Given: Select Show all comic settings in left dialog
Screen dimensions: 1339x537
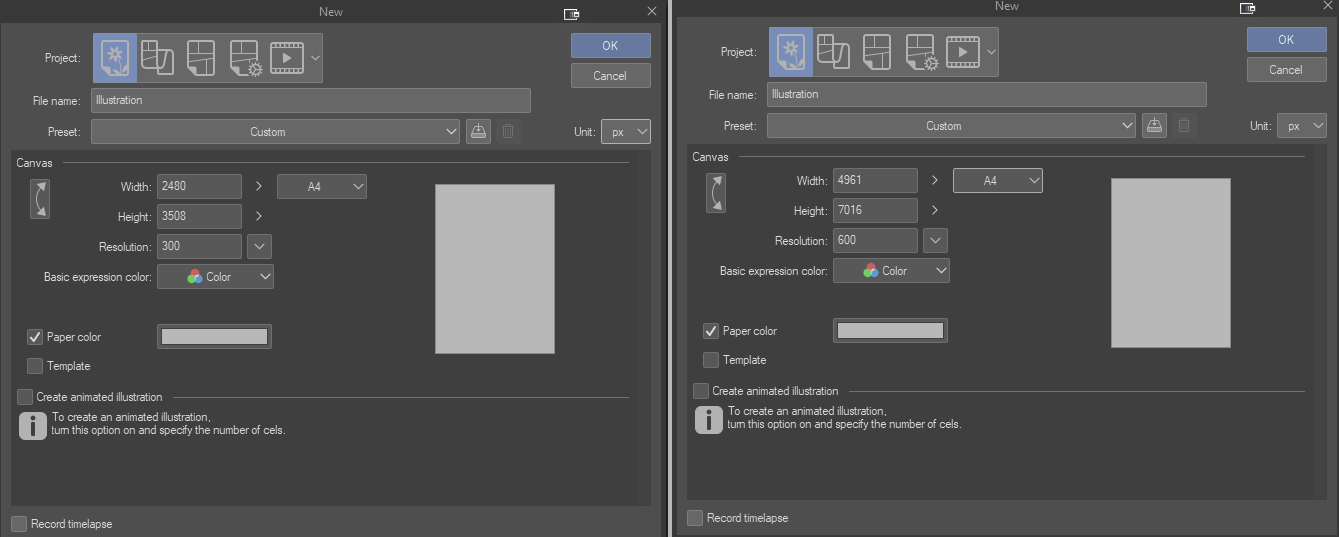Looking at the screenshot, I should click(x=244, y=58).
